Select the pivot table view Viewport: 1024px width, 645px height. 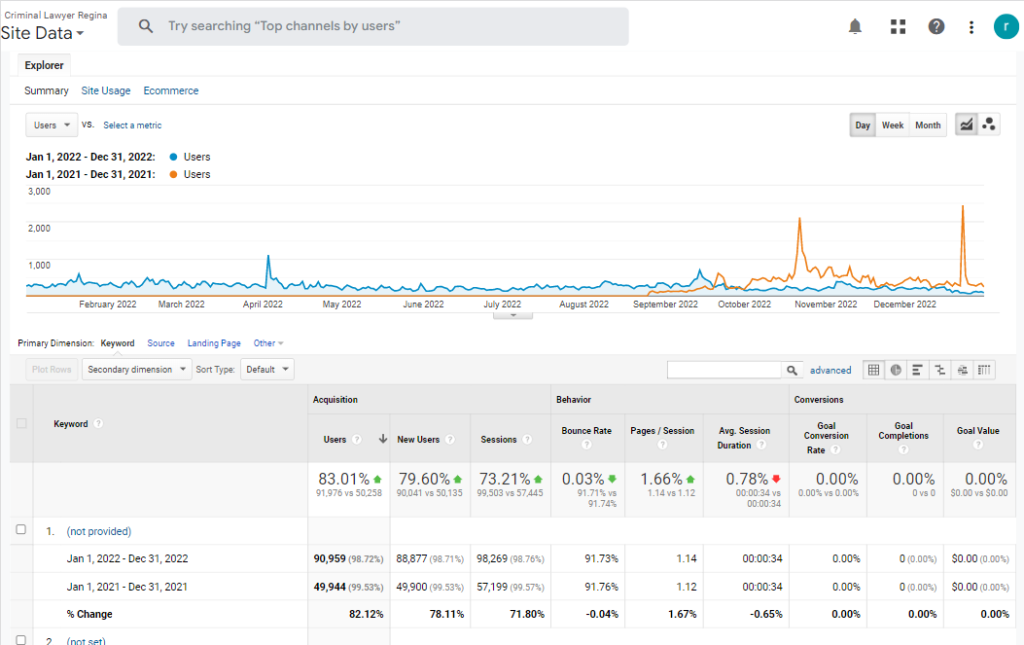tap(985, 370)
